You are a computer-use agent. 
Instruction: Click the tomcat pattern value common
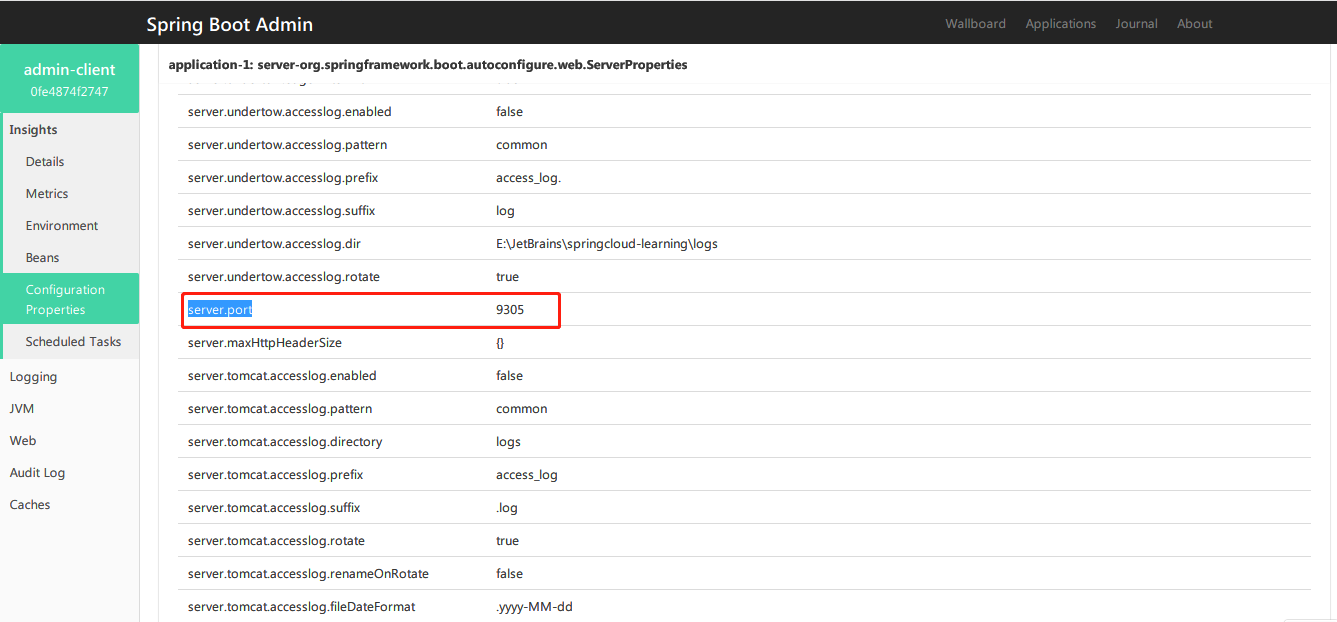click(x=522, y=409)
